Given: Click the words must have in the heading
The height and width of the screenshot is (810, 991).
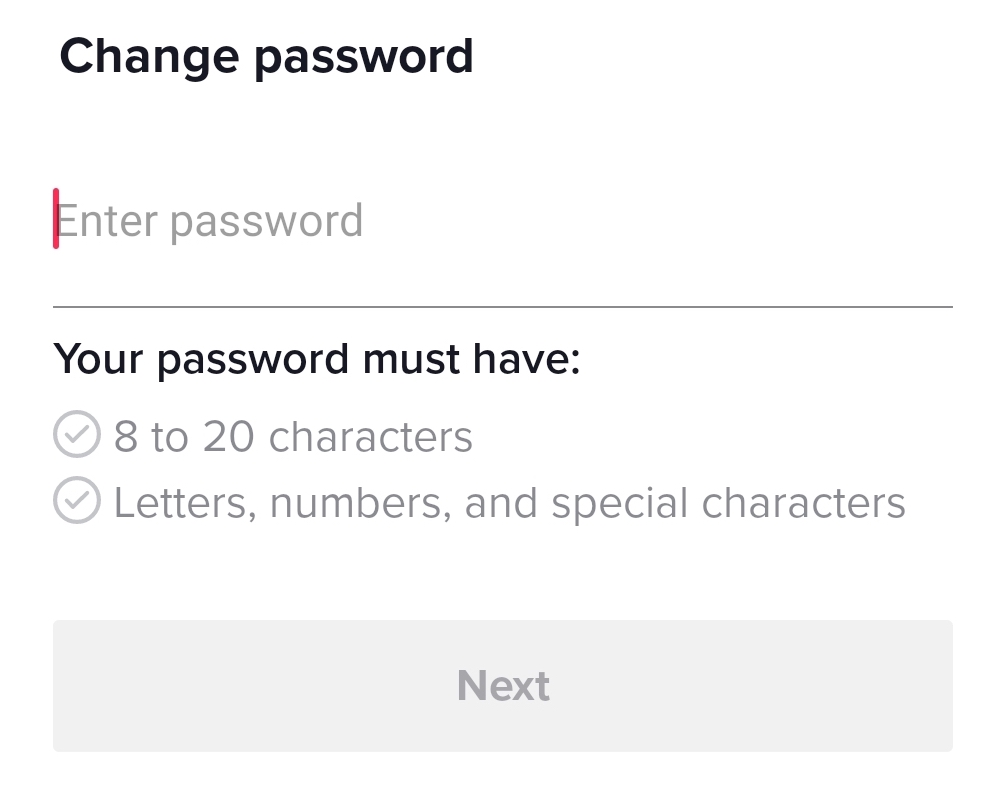Looking at the screenshot, I should click(x=471, y=359).
